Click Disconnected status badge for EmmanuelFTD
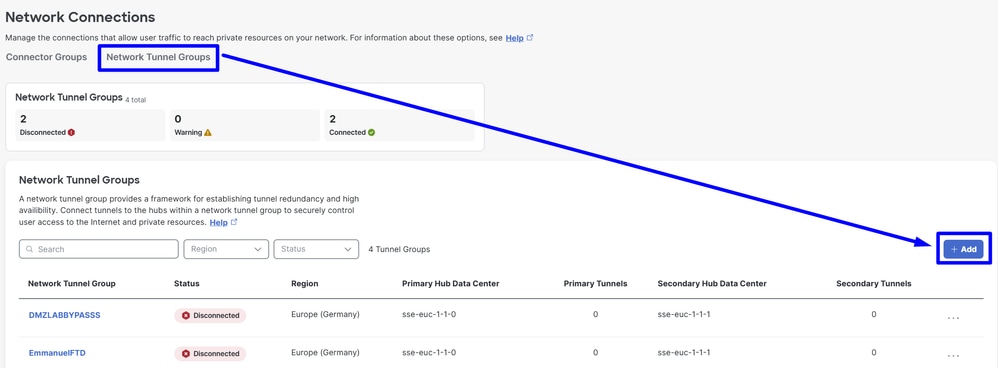The image size is (998, 368). click(x=210, y=354)
